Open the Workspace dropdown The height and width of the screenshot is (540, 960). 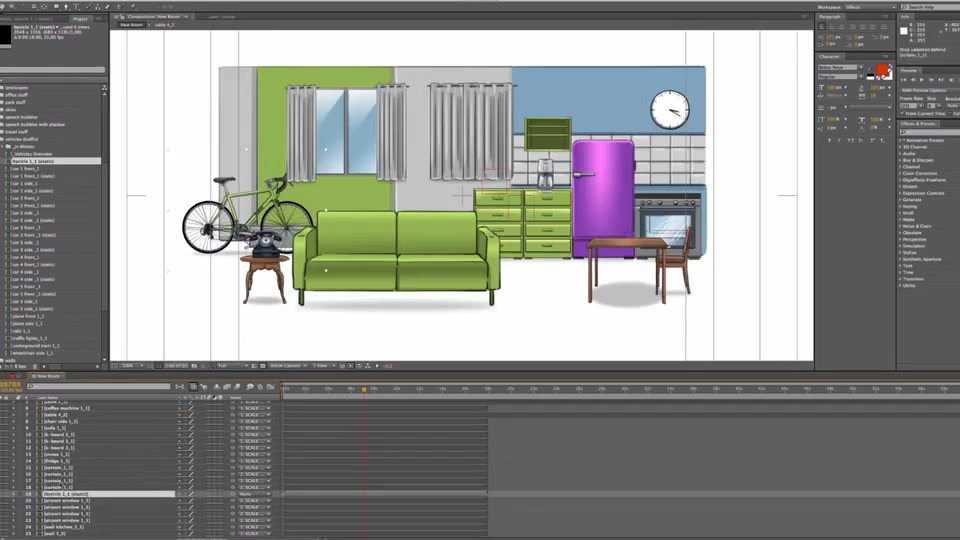(871, 7)
